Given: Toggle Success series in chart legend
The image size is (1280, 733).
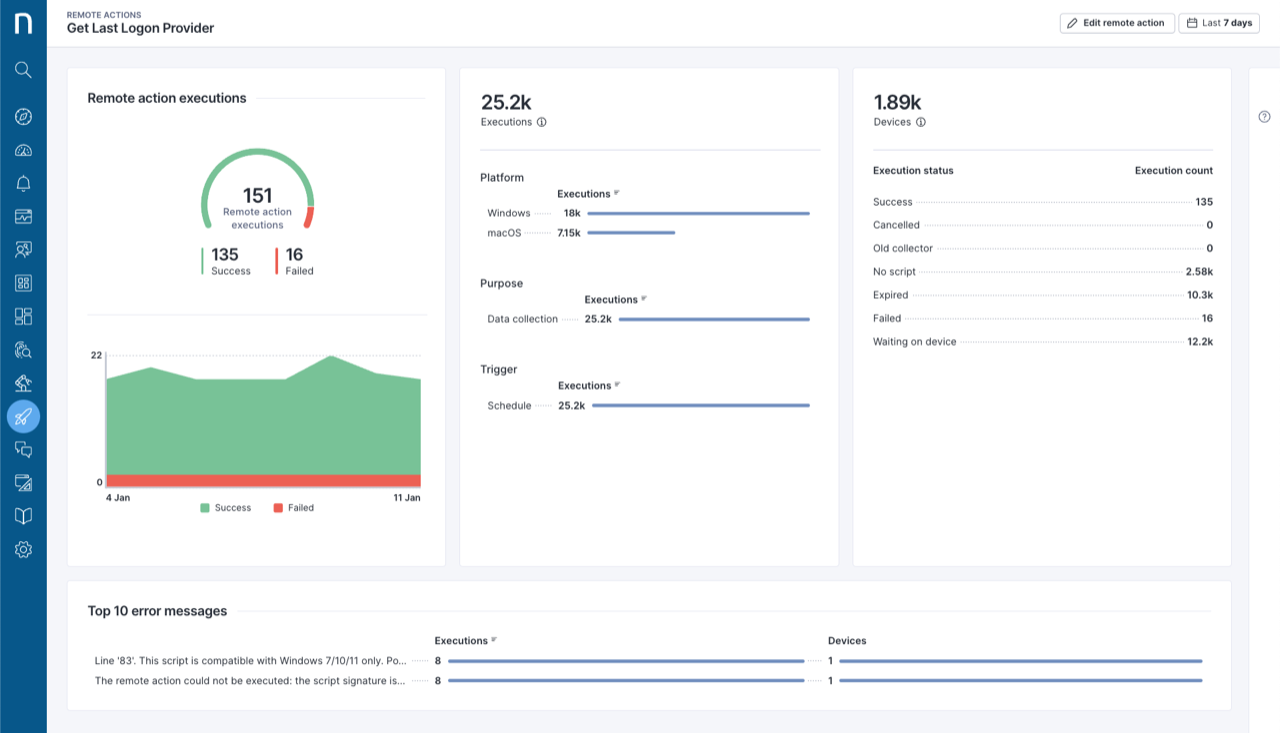Looking at the screenshot, I should click(225, 508).
